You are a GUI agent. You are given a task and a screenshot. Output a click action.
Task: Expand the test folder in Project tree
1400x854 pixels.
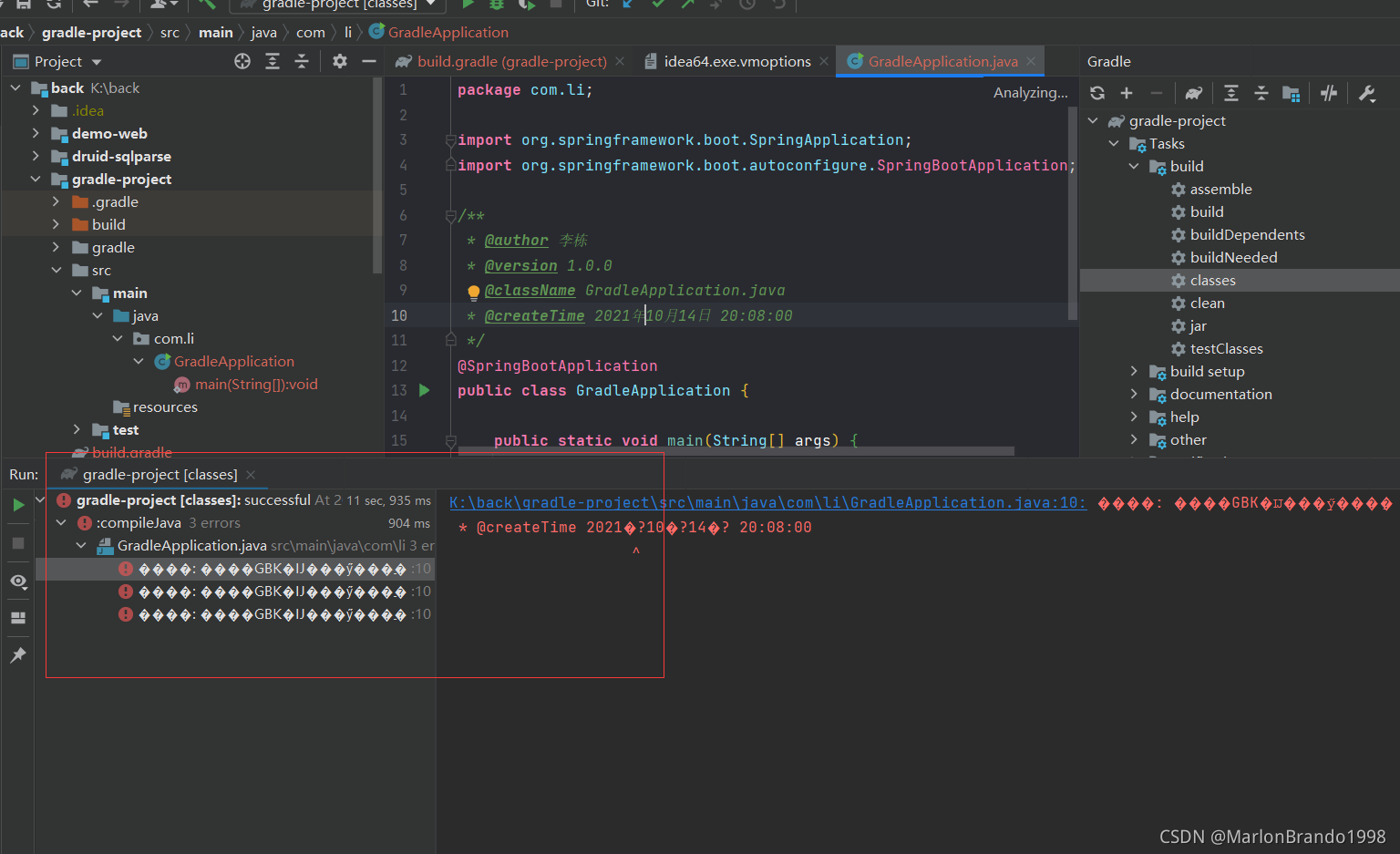[77, 429]
